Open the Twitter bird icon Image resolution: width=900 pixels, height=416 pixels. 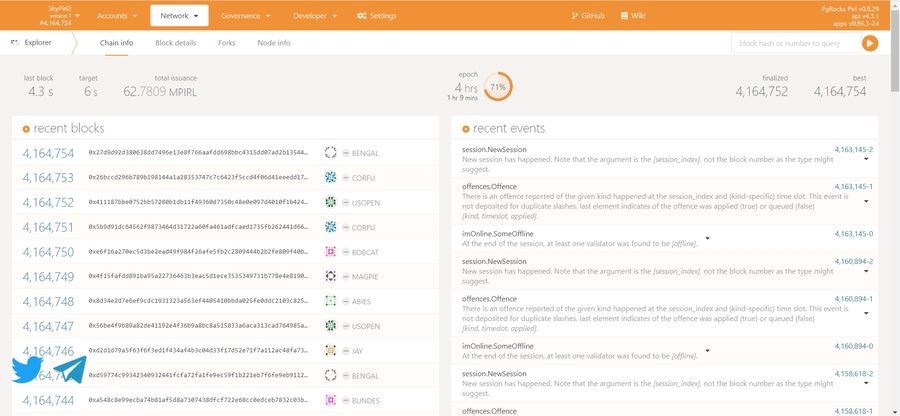28,369
